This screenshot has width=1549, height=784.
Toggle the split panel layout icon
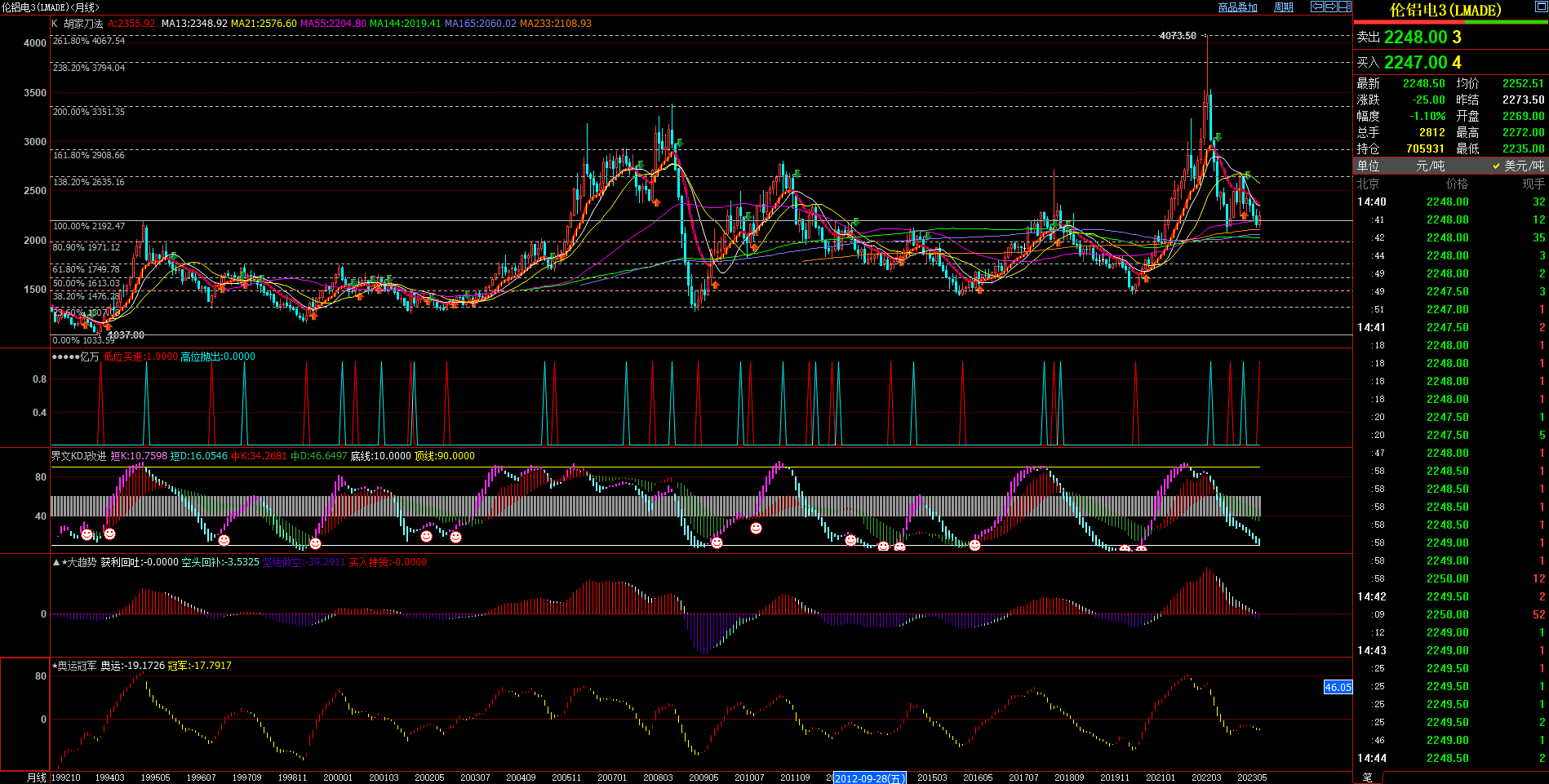point(1344,7)
